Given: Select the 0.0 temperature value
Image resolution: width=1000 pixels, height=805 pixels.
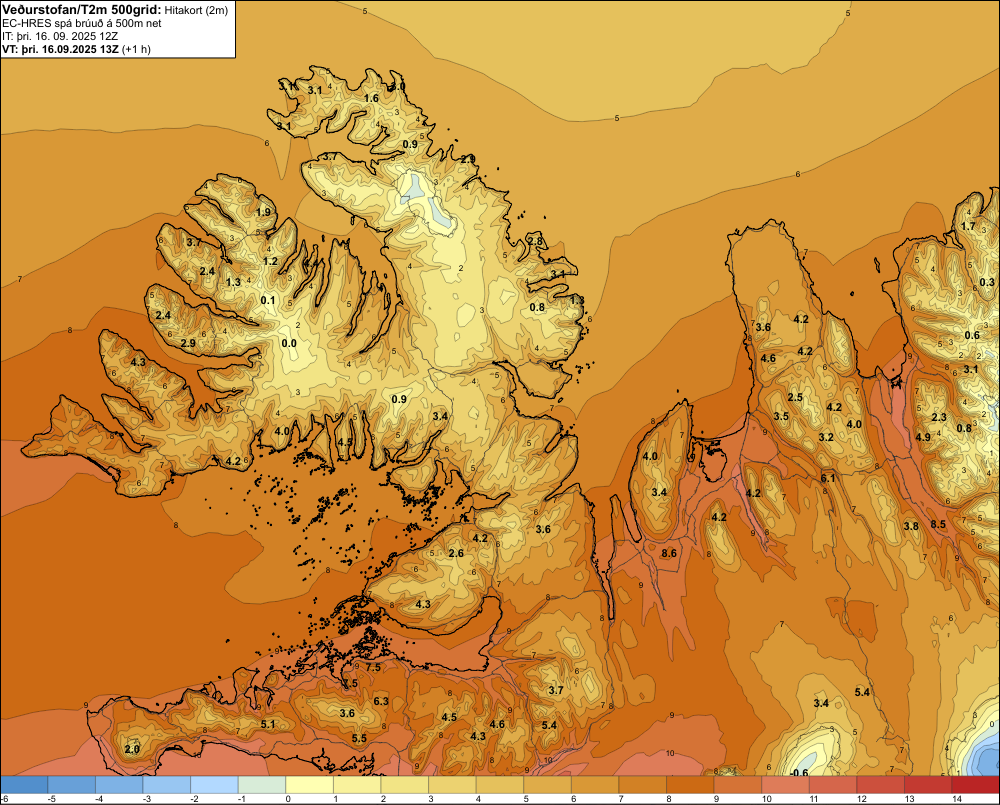Looking at the screenshot, I should pos(289,343).
